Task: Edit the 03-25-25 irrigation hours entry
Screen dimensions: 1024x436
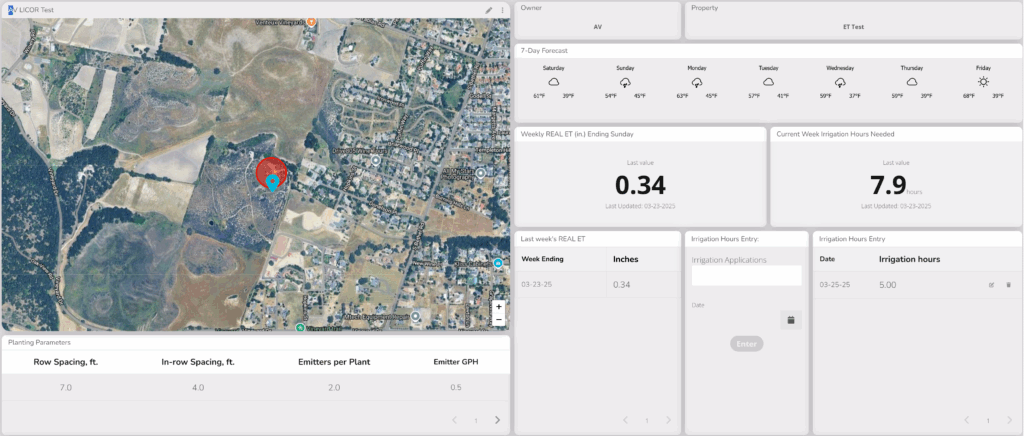Action: (991, 285)
